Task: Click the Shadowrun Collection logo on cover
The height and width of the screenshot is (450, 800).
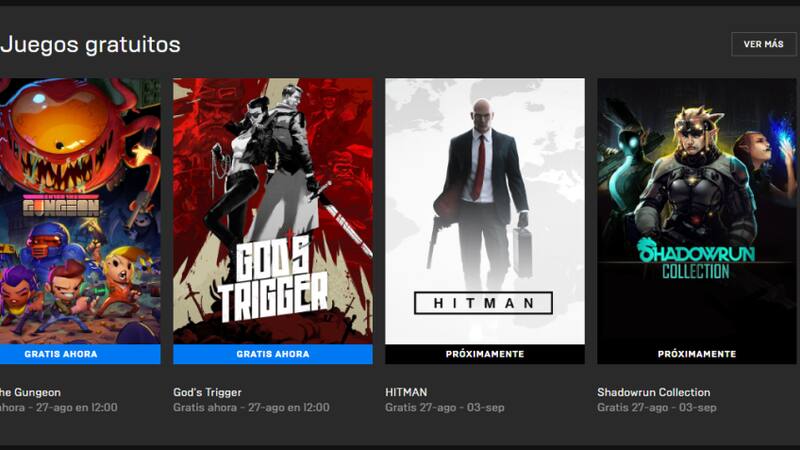Action: pyautogui.click(x=696, y=259)
